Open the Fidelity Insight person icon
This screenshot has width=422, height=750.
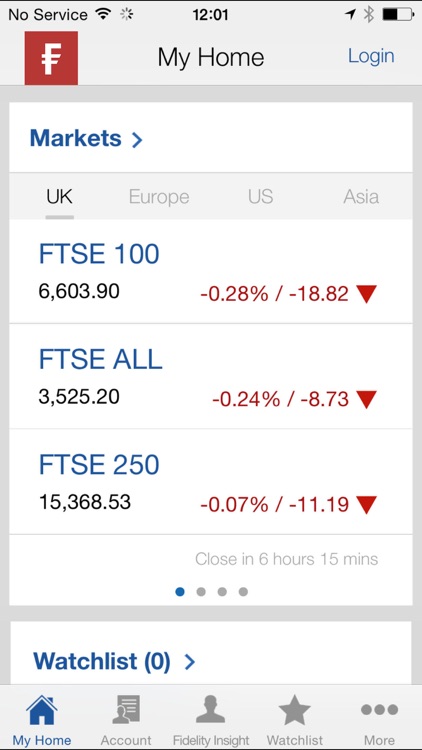(x=211, y=710)
